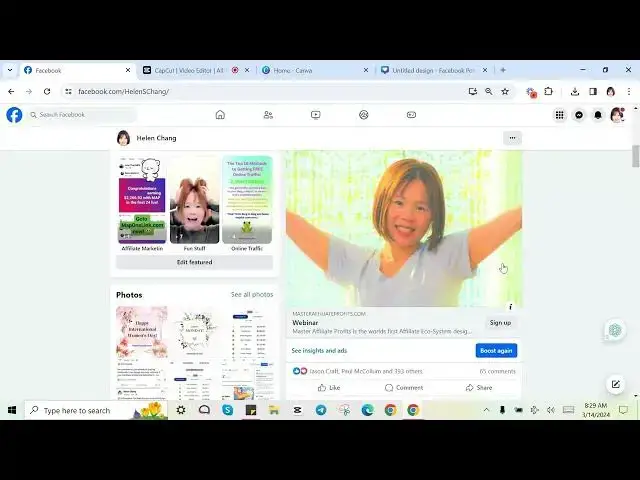This screenshot has height=480, width=640.
Task: Click the Facebook logo
Action: (14, 115)
